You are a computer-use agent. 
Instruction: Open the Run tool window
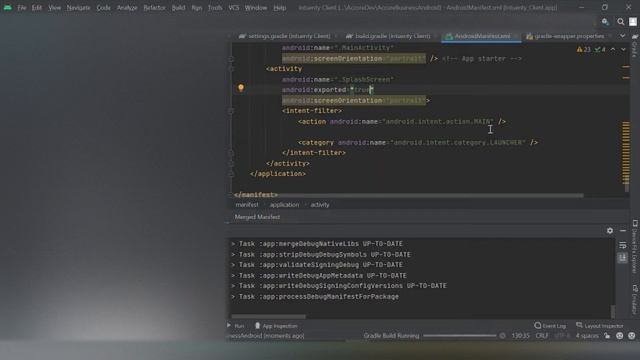[236, 326]
